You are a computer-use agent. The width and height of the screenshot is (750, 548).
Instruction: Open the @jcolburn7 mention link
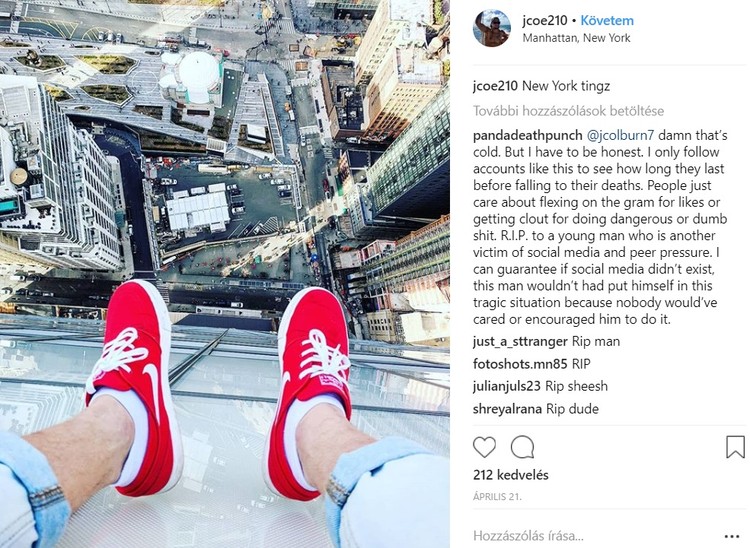point(620,135)
